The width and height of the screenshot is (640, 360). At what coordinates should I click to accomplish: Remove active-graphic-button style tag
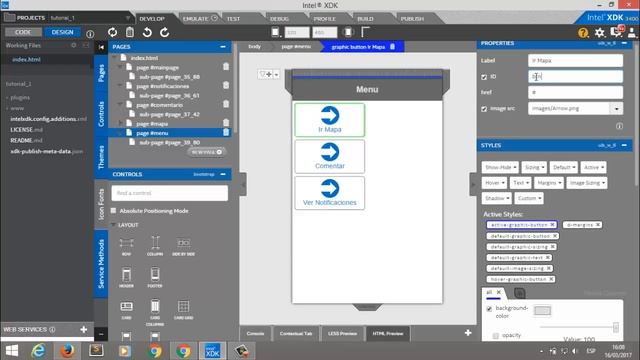(552, 224)
